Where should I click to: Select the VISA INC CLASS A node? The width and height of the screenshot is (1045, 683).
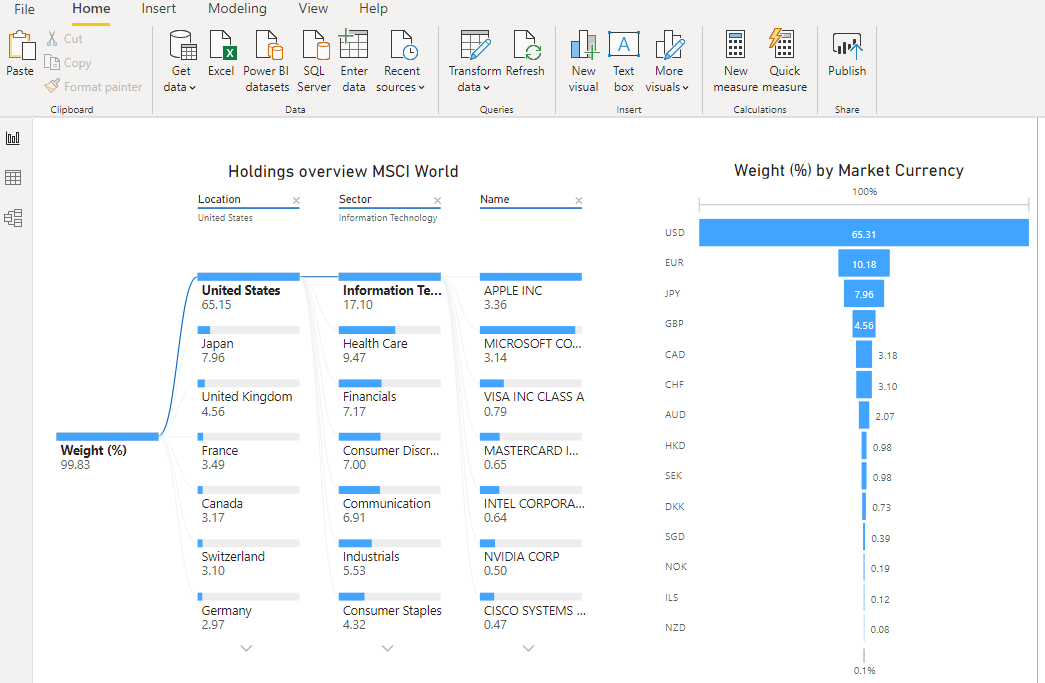point(532,400)
